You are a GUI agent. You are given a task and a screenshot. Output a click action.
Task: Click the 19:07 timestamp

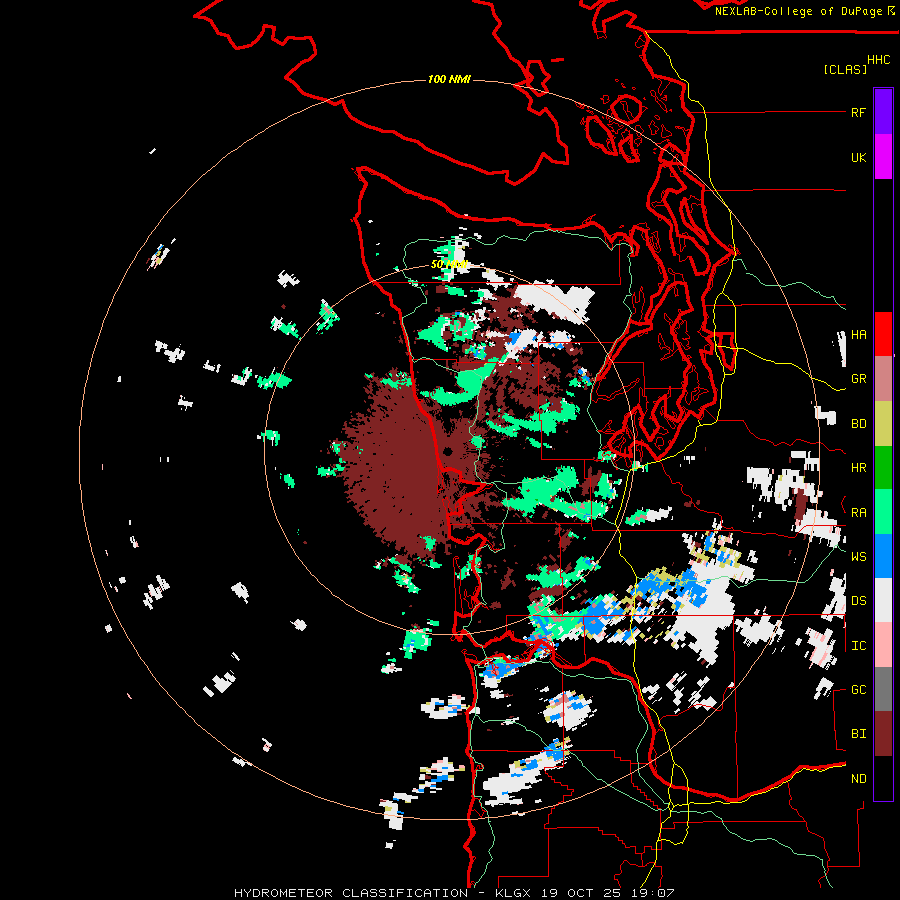[x=655, y=893]
